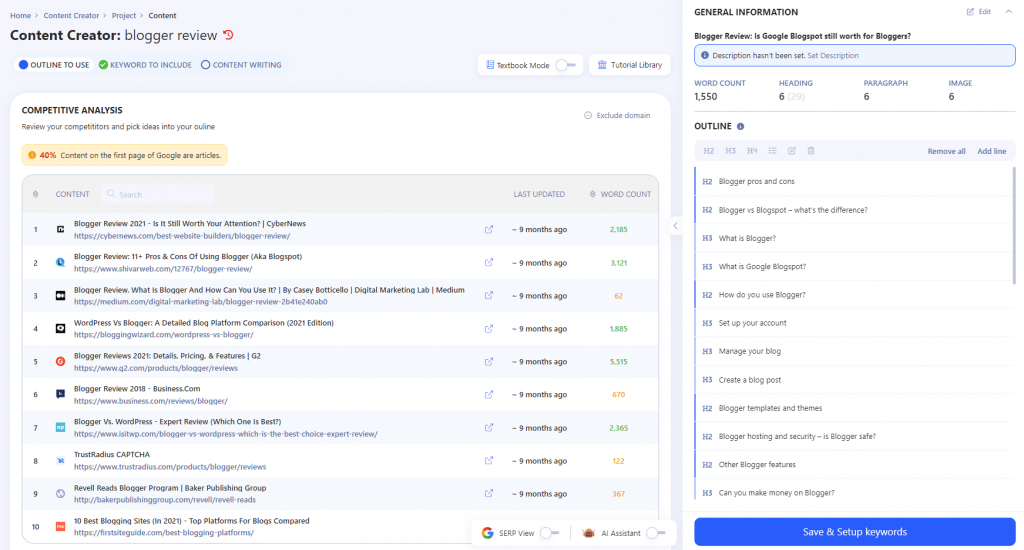The height and width of the screenshot is (550, 1024).
Task: Click the gear icon beside WORD COUNT column
Action: click(592, 194)
